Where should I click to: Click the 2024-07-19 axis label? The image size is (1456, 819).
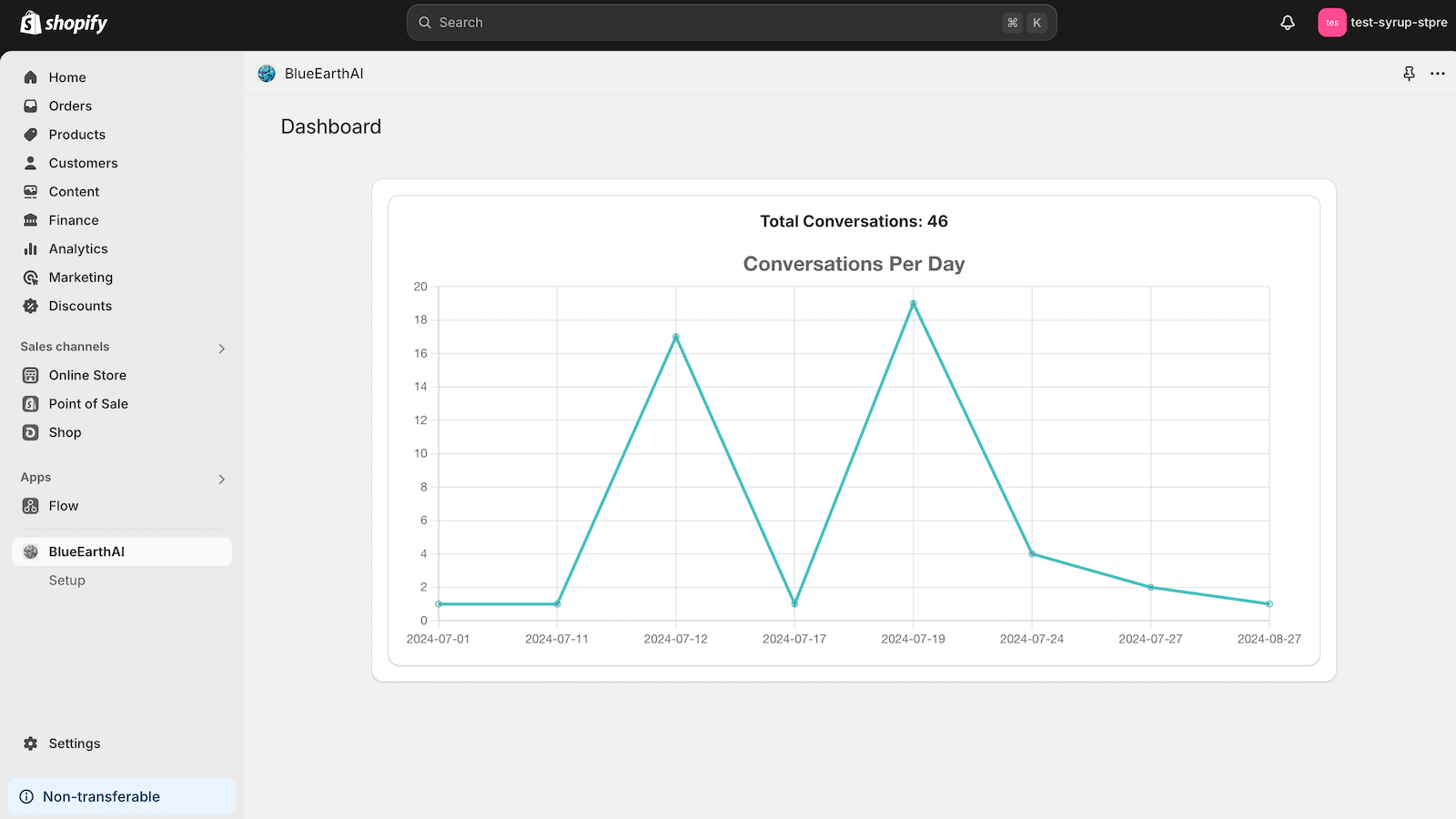click(x=913, y=639)
